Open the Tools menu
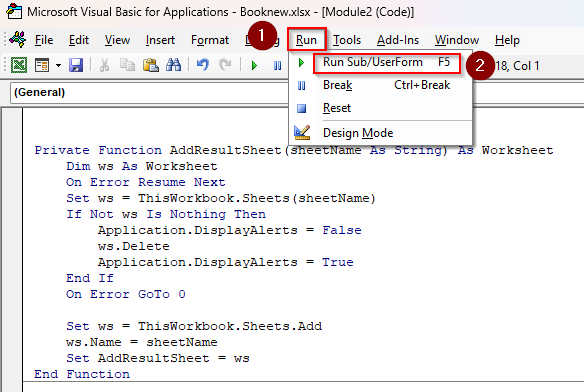The width and height of the screenshot is (584, 392). 347,39
